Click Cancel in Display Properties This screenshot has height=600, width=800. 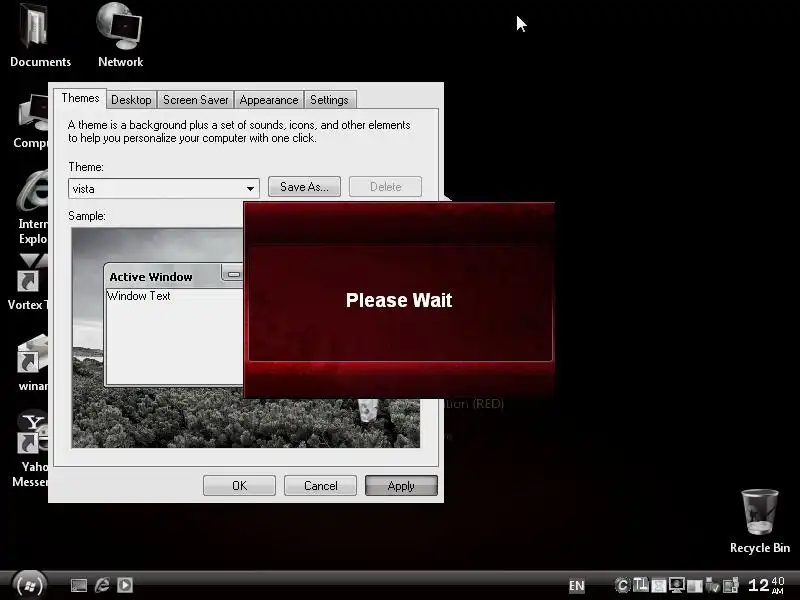320,486
